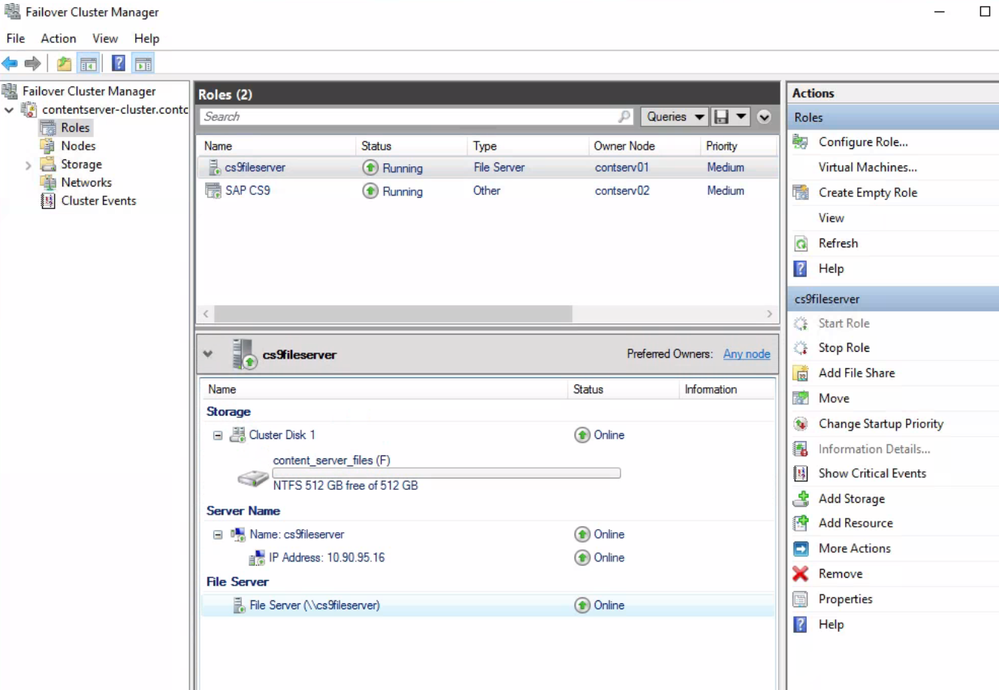Image resolution: width=999 pixels, height=690 pixels.
Task: Click the Create Empty Role icon
Action: (800, 192)
